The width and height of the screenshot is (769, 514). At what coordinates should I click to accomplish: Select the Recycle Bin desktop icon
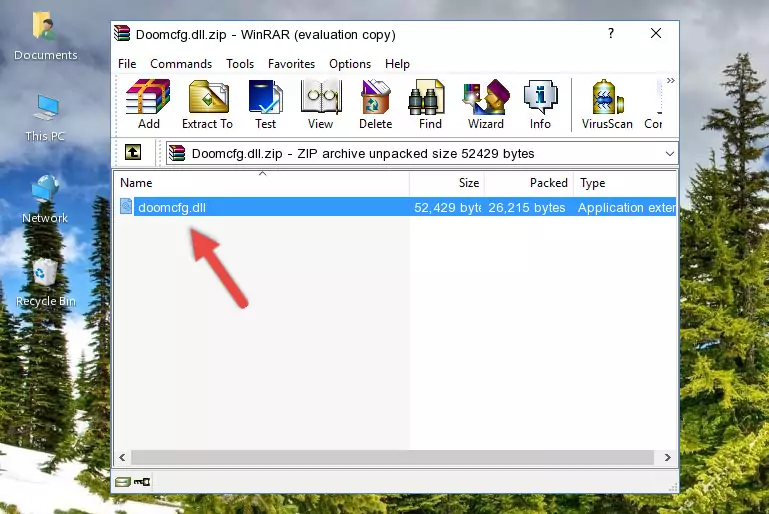pos(45,282)
